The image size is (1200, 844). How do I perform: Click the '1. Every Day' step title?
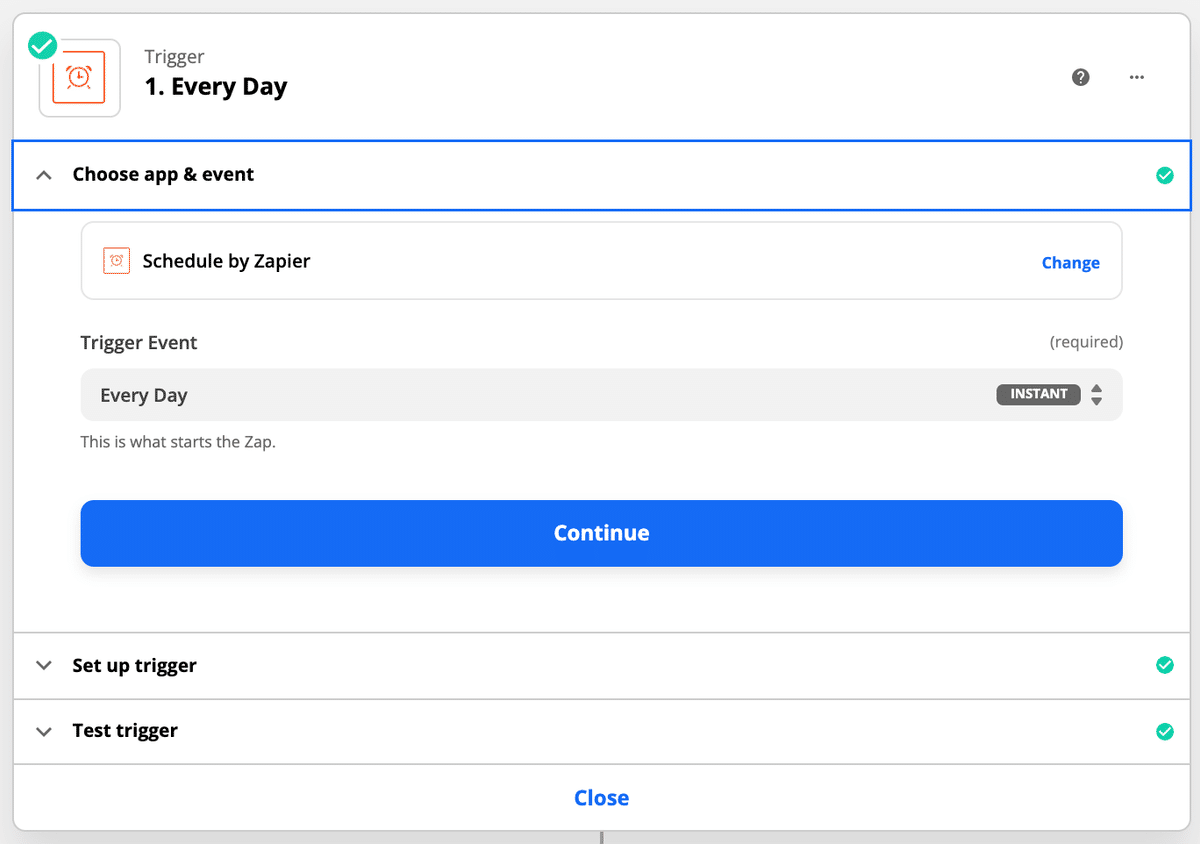coord(216,87)
